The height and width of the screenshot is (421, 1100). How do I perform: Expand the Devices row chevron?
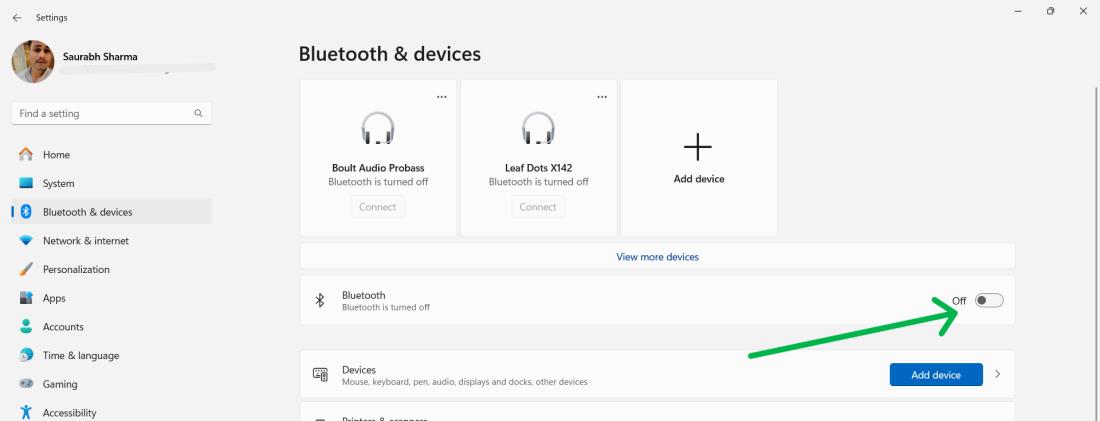[997, 375]
